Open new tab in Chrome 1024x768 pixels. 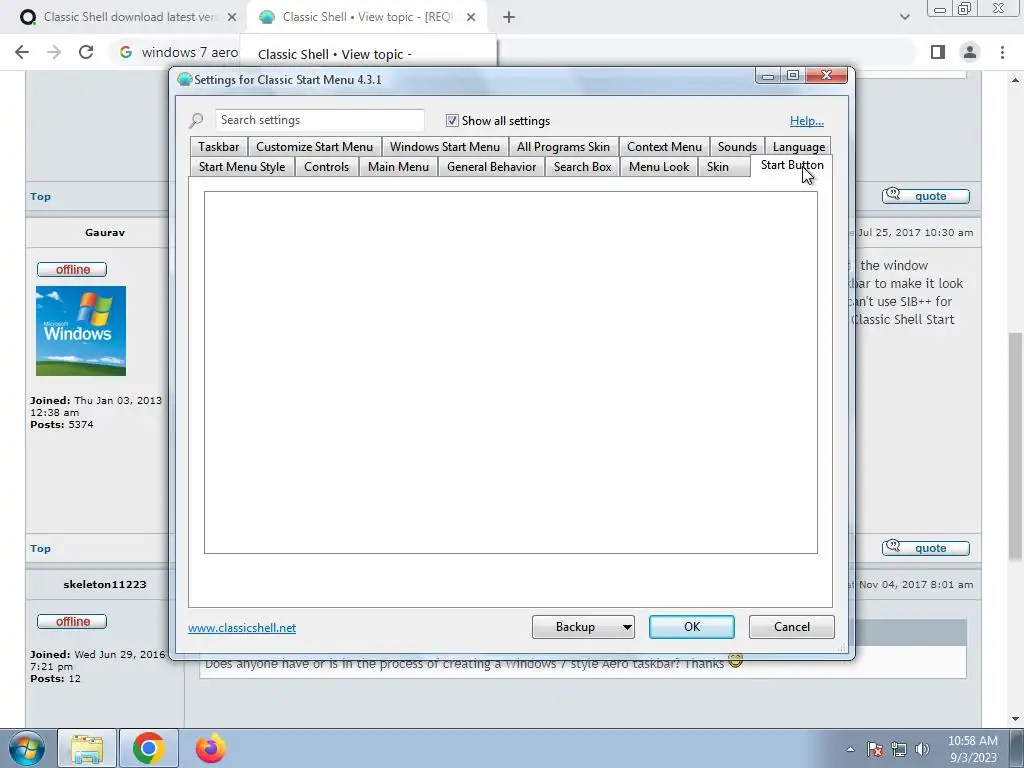click(x=509, y=17)
